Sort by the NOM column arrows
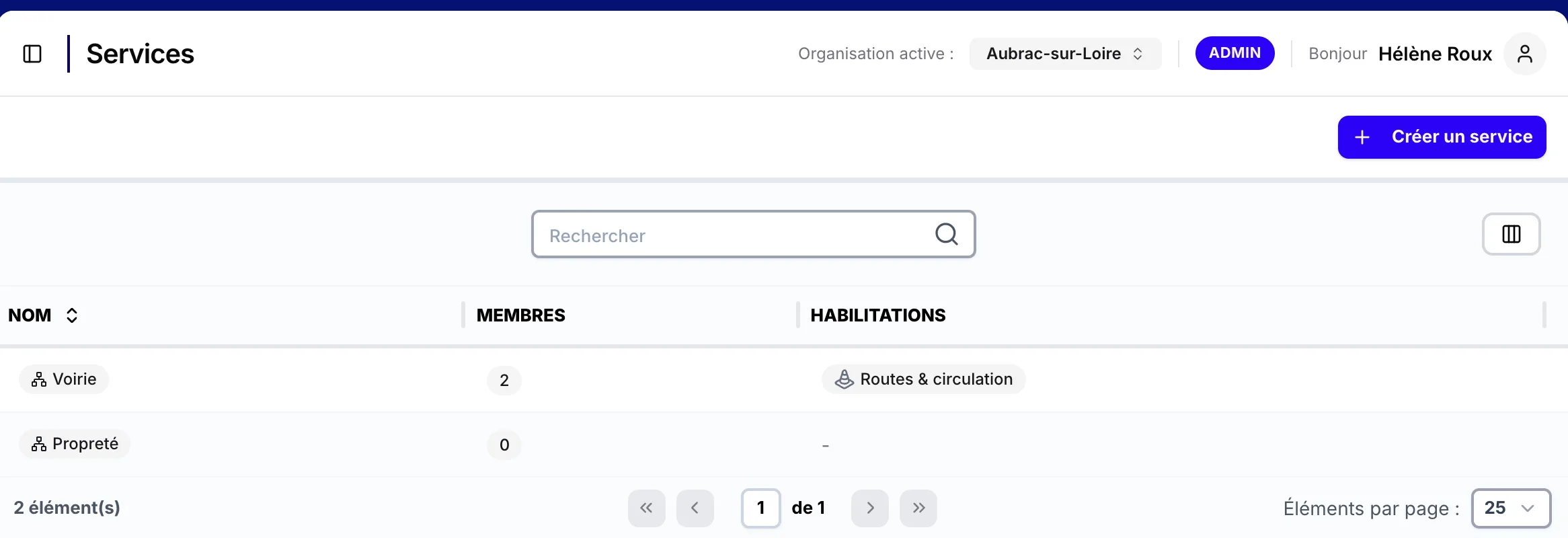 (x=72, y=315)
